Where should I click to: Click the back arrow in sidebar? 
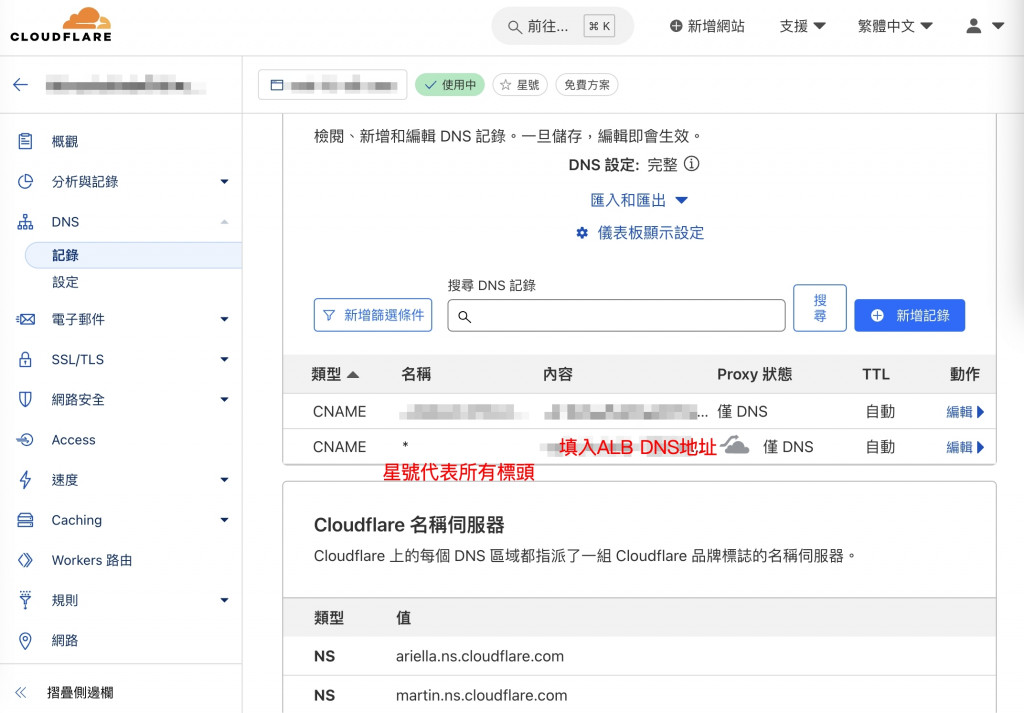point(21,84)
